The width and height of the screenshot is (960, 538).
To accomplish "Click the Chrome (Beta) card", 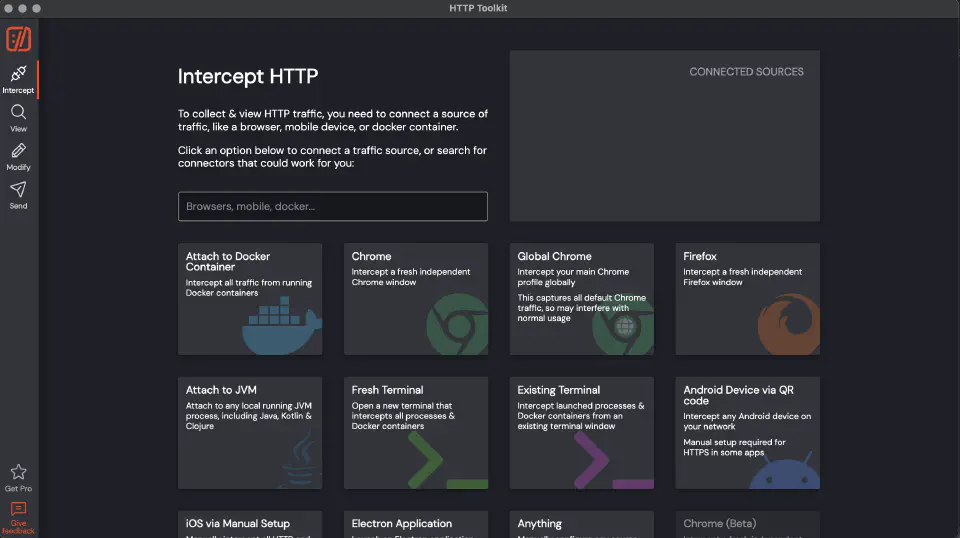I will 748,525.
